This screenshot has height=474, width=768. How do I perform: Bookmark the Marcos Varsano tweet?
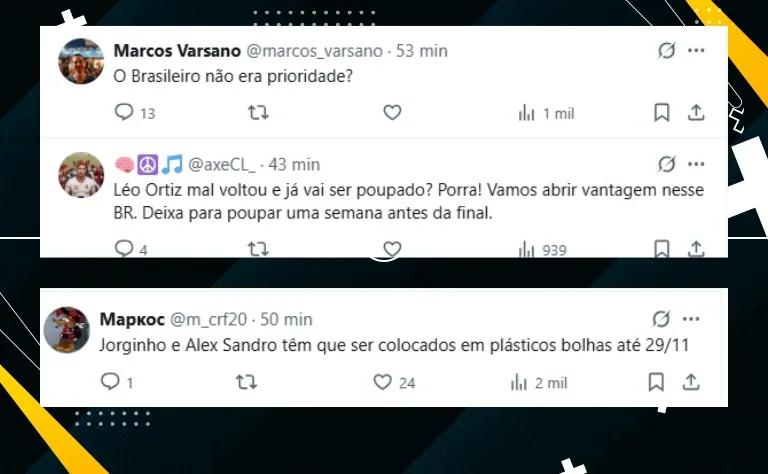point(662,112)
